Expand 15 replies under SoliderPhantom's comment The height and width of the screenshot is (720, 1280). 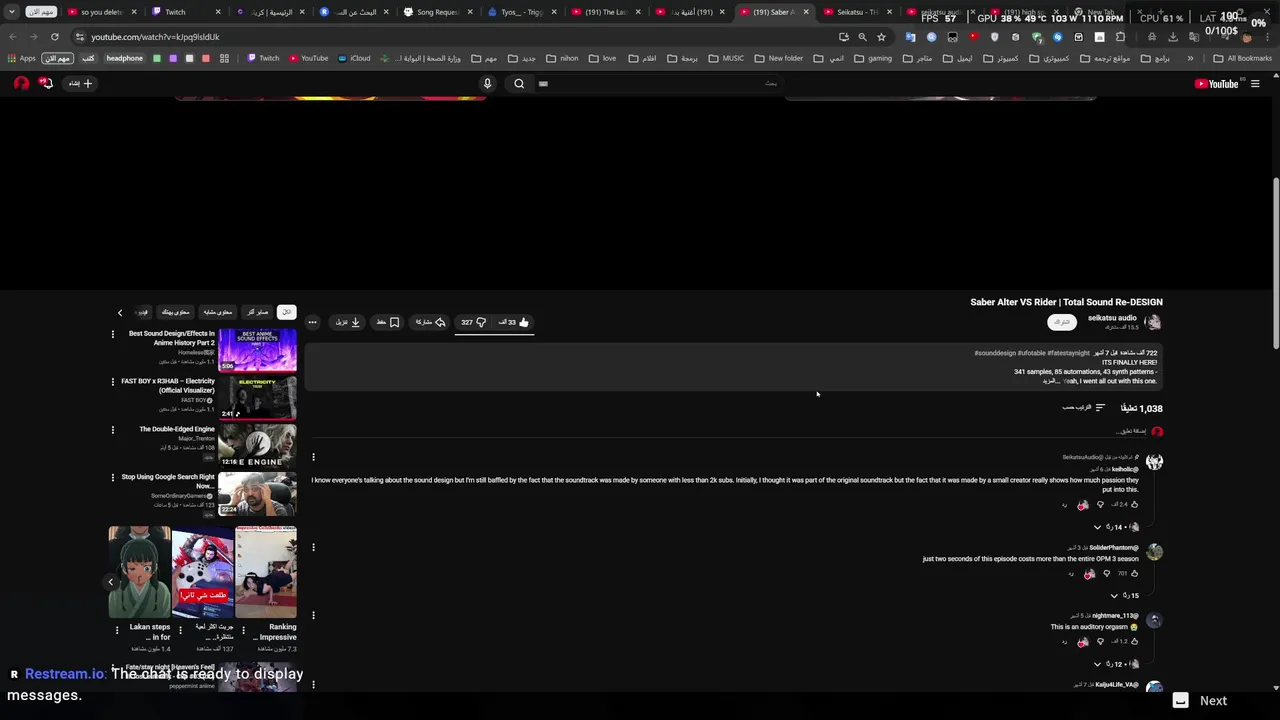1125,596
